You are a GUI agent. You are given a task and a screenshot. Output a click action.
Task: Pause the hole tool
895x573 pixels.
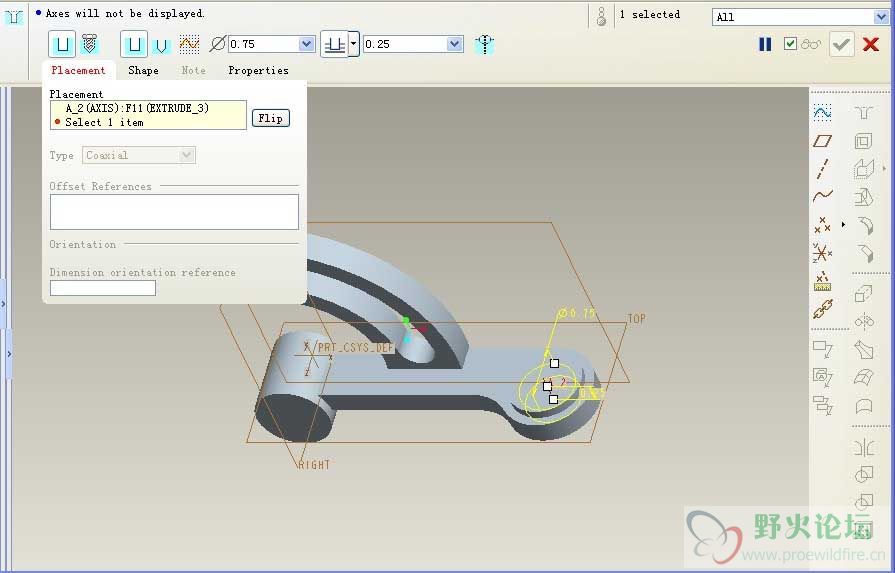[x=765, y=44]
